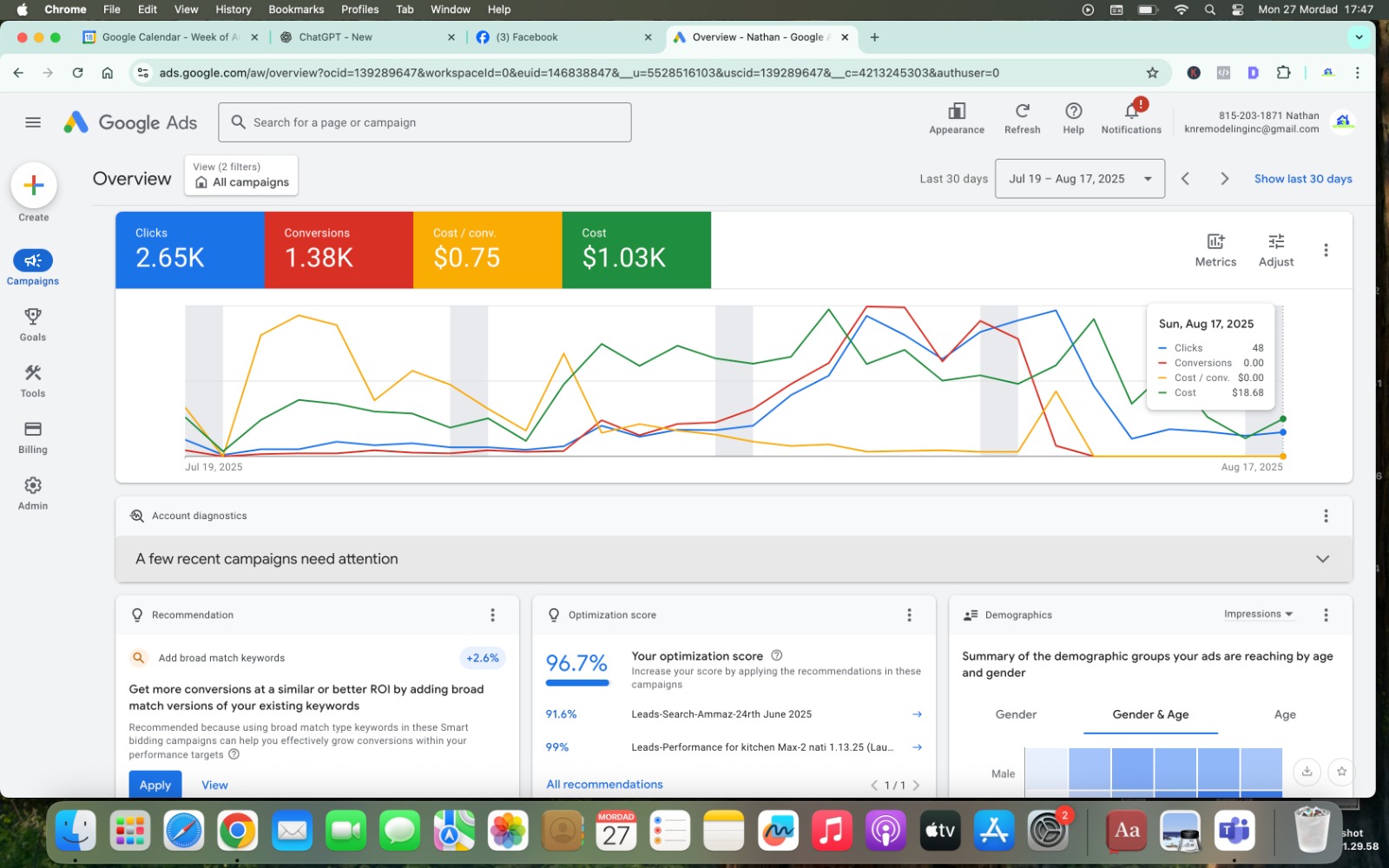Viewport: 1389px width, 868px height.
Task: Open the History menu in menu bar
Action: coord(233,10)
